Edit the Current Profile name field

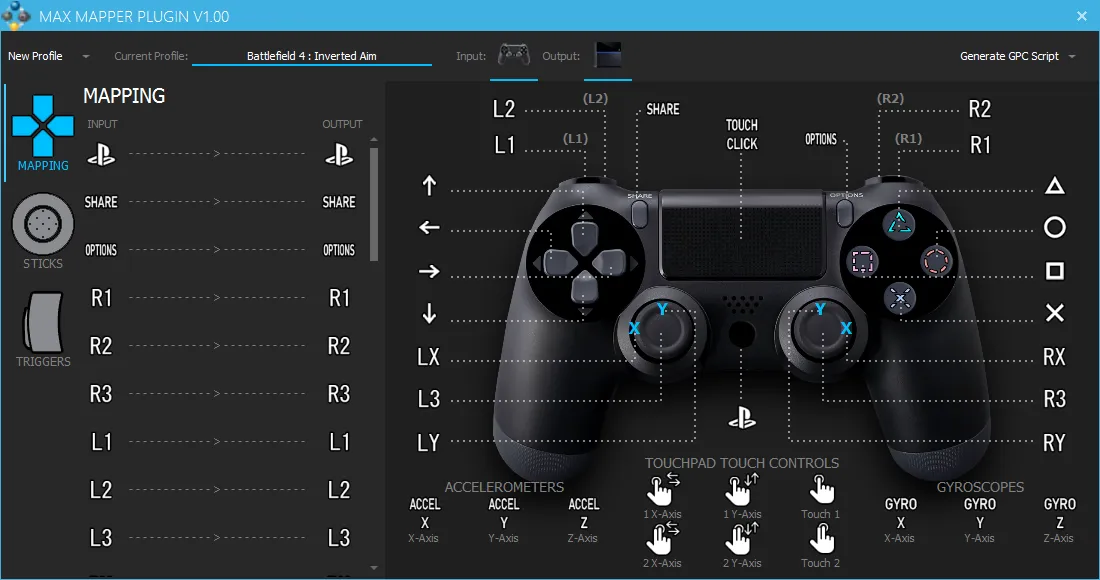pyautogui.click(x=311, y=56)
